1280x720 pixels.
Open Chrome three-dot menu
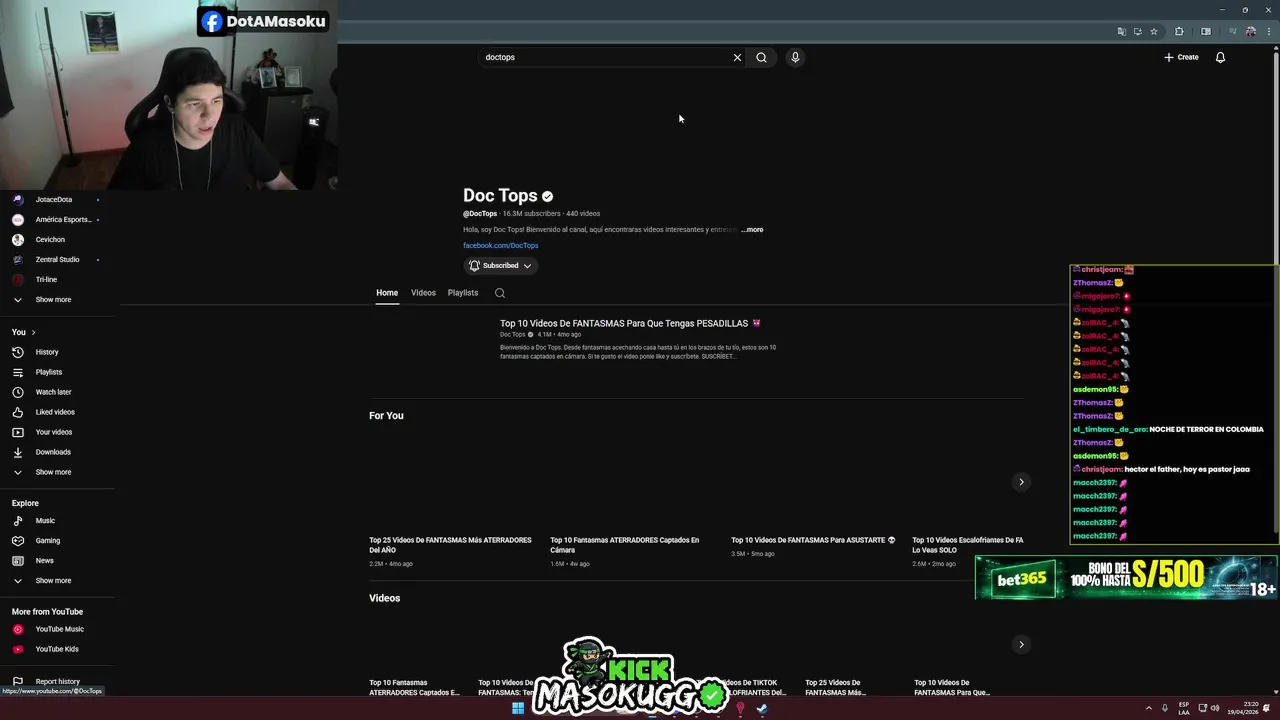coord(1268,31)
